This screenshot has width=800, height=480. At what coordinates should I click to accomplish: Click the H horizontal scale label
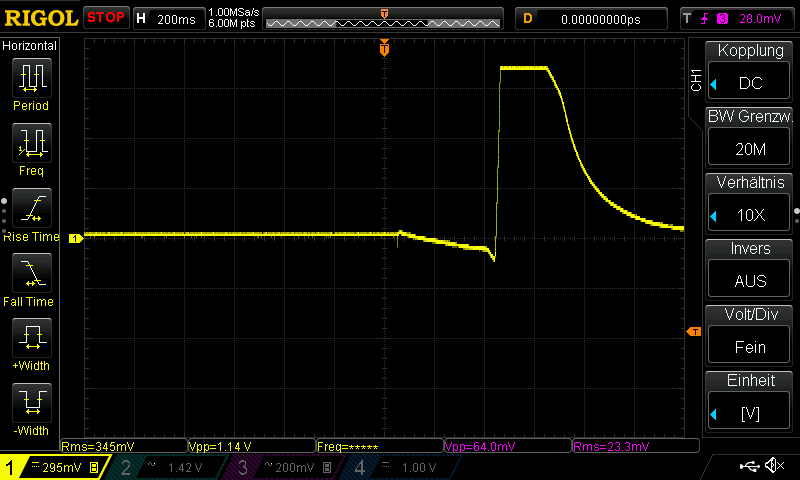[x=141, y=19]
